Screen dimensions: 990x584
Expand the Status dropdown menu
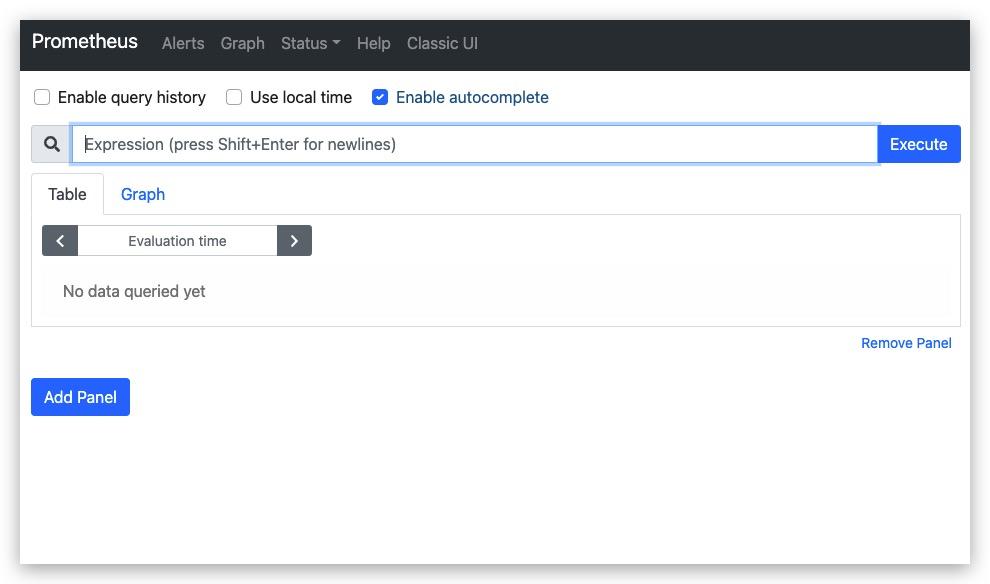(310, 43)
